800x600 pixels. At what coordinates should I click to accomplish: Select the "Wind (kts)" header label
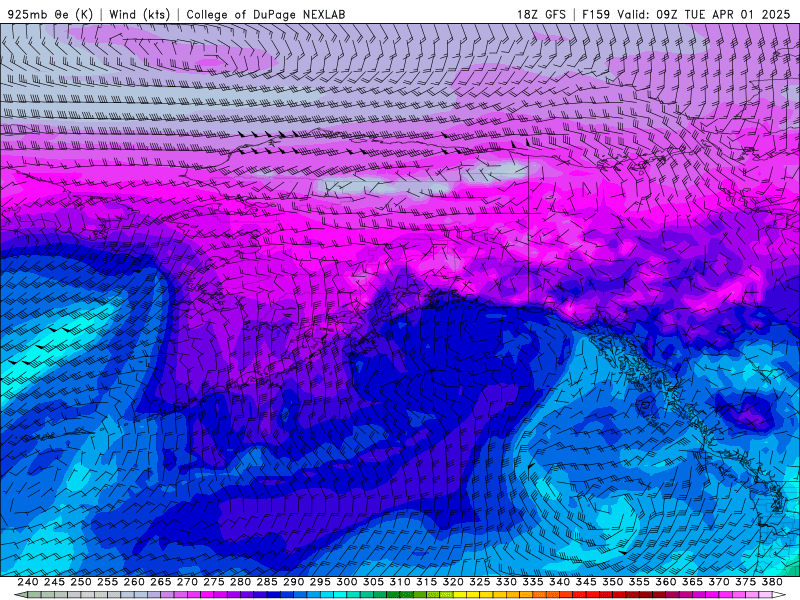(x=139, y=14)
